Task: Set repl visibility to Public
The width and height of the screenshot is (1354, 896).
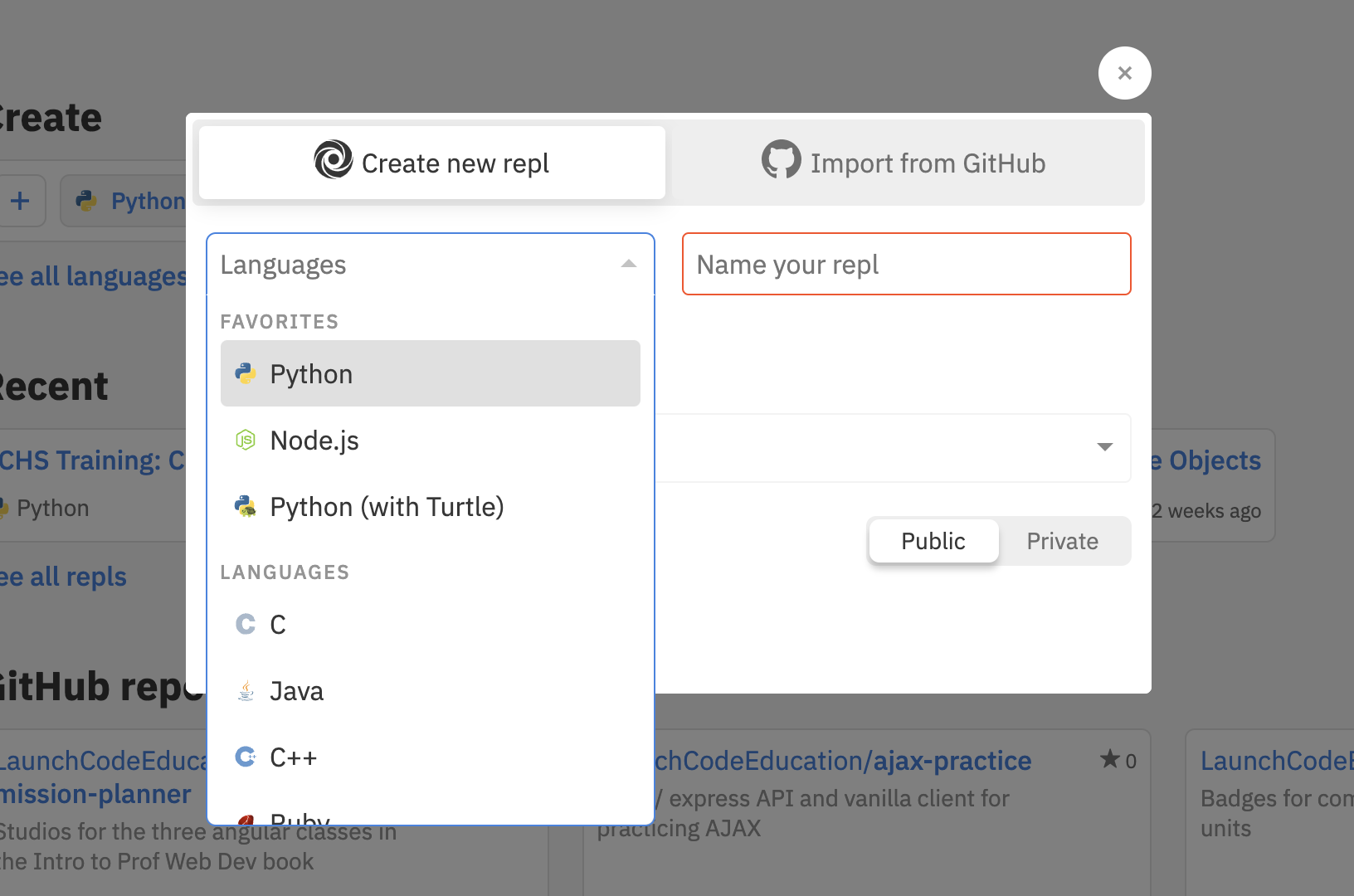Action: click(933, 542)
